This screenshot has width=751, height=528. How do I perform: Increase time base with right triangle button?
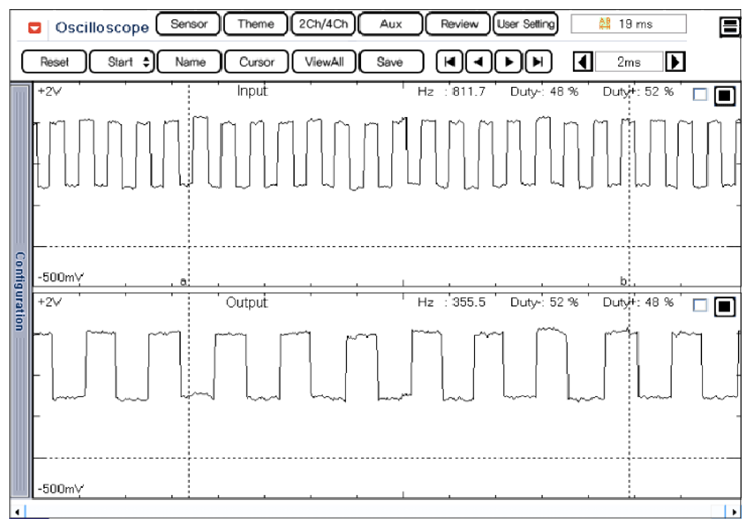point(675,62)
